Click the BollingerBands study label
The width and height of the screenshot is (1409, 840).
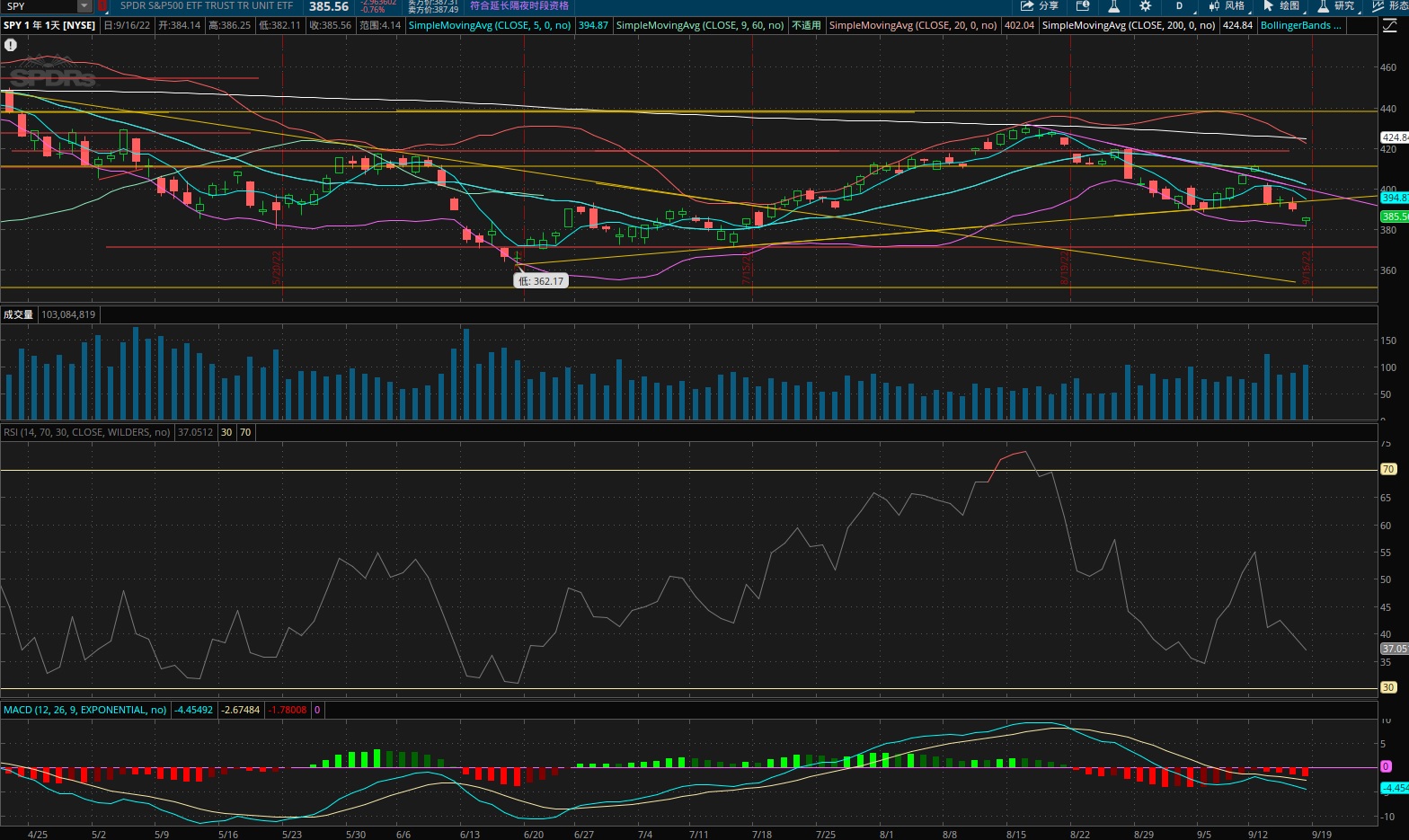(1300, 25)
